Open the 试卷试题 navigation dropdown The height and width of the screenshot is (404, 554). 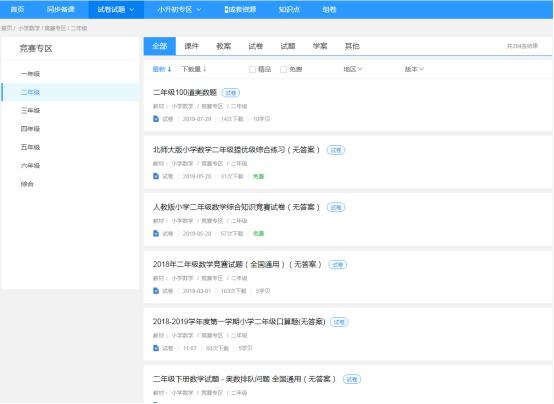(x=116, y=10)
